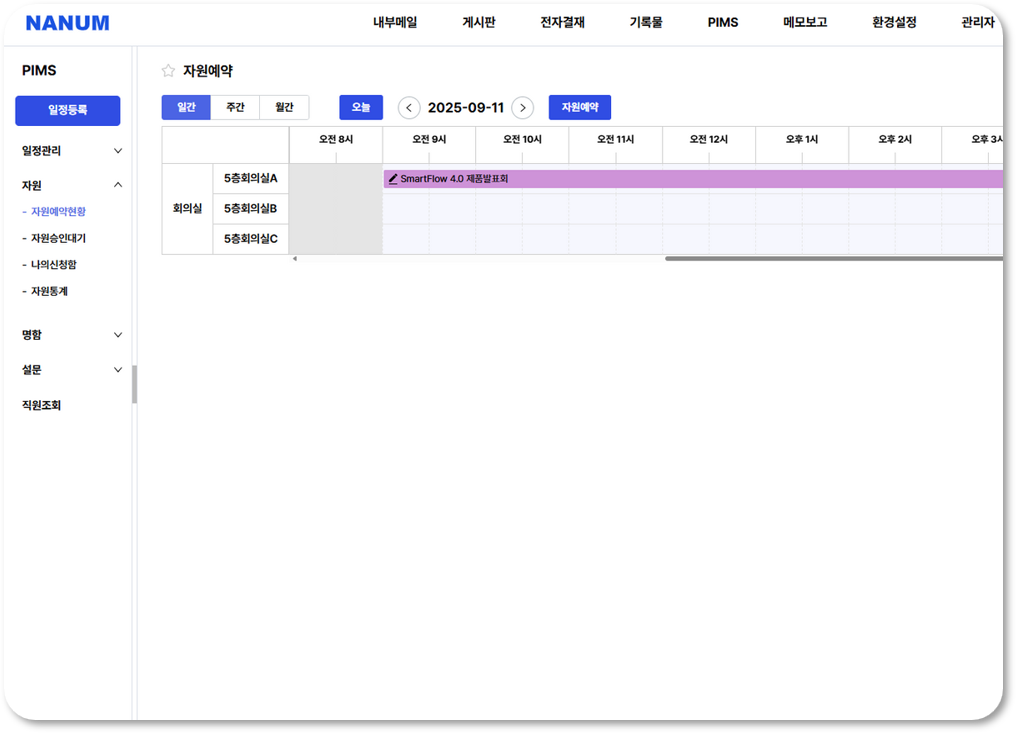
Task: Switch to 일간 daily view
Action: click(x=186, y=108)
